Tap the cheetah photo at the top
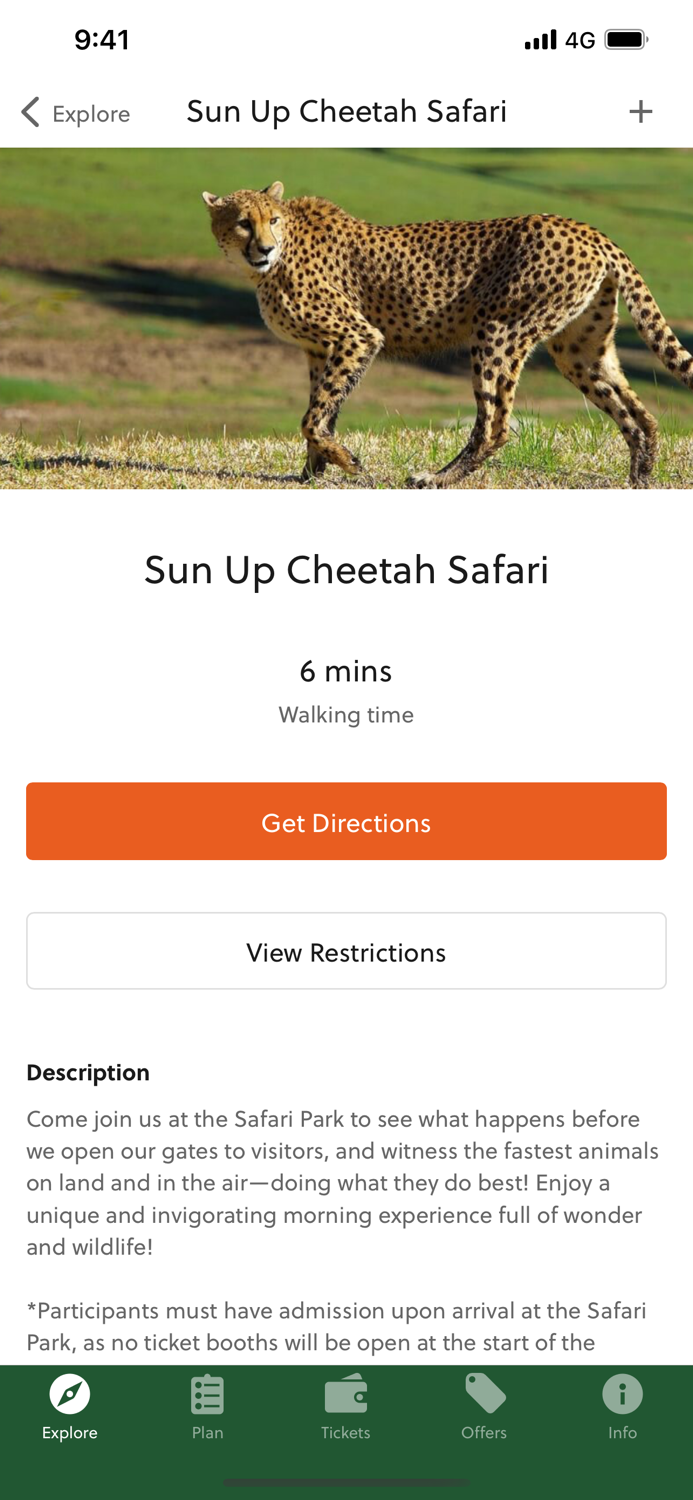 tap(346, 318)
